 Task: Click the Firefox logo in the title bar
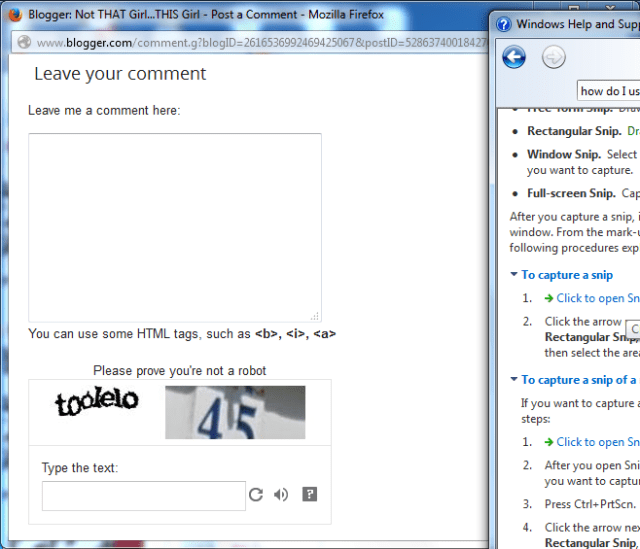14,15
